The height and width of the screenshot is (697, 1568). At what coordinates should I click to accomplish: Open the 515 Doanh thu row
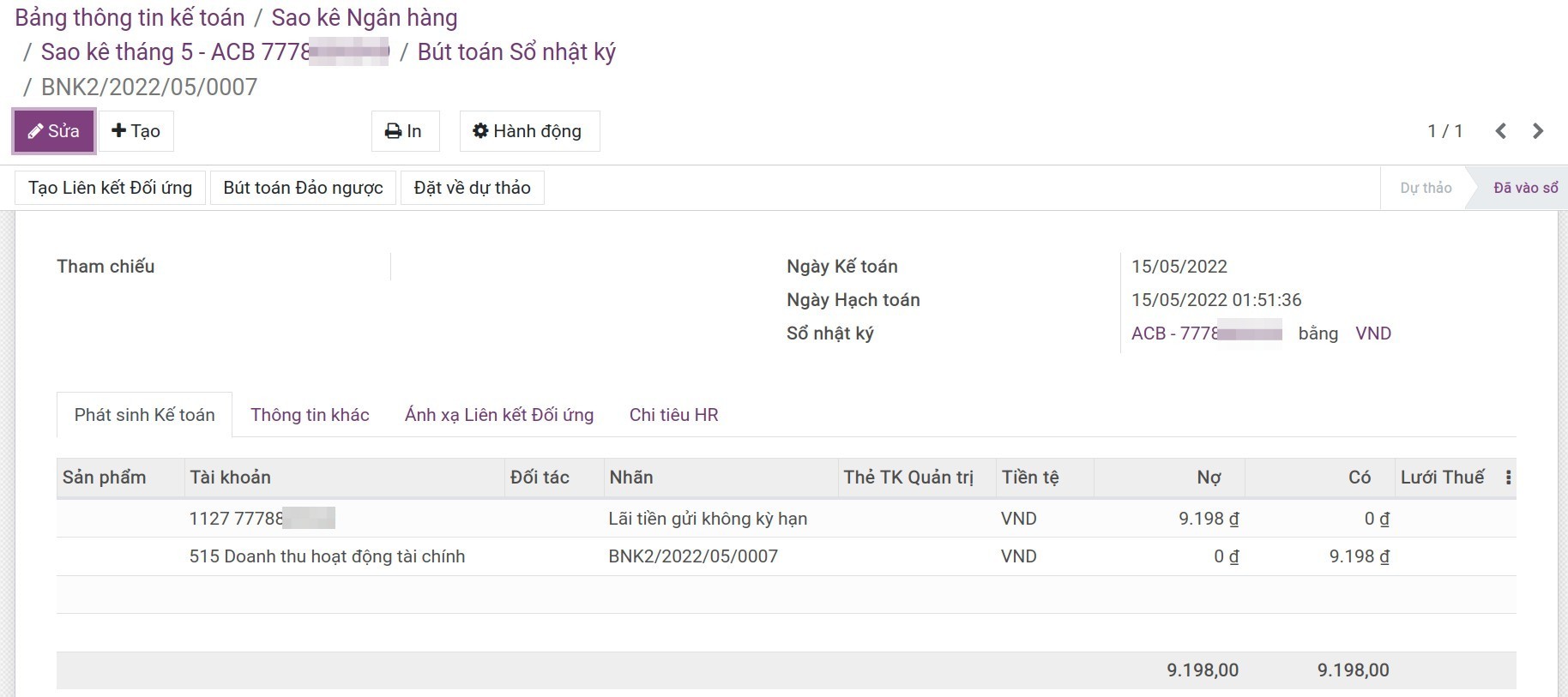pos(327,556)
